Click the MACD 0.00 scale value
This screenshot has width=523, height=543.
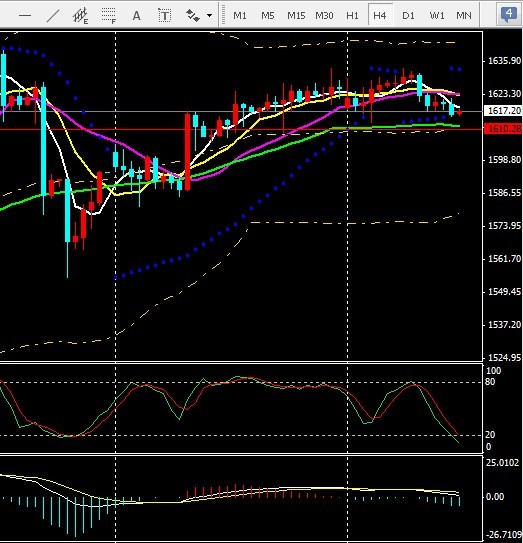(x=495, y=497)
